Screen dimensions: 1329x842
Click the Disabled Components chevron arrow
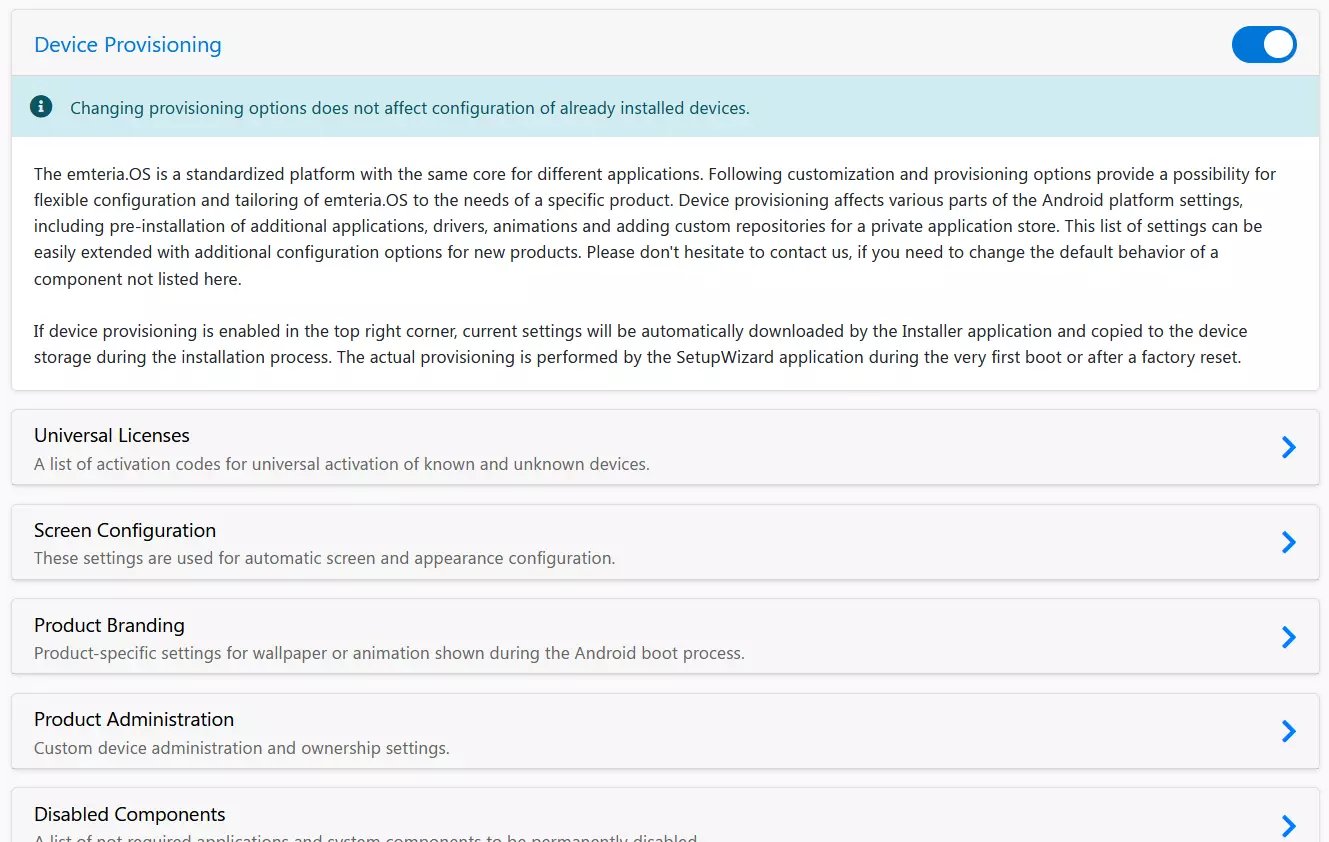pyautogui.click(x=1289, y=826)
